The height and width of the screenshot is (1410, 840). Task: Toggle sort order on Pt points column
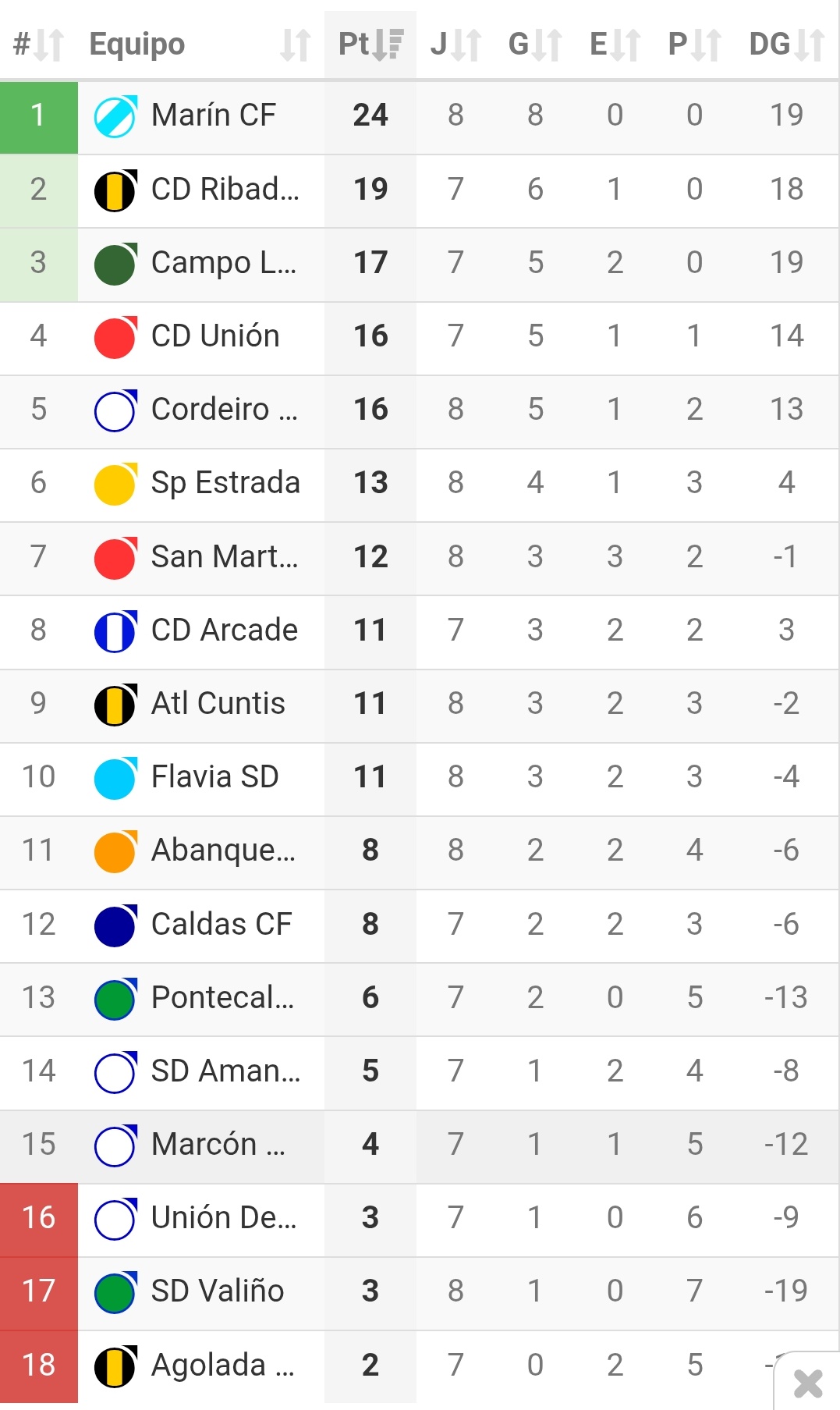coord(370,44)
